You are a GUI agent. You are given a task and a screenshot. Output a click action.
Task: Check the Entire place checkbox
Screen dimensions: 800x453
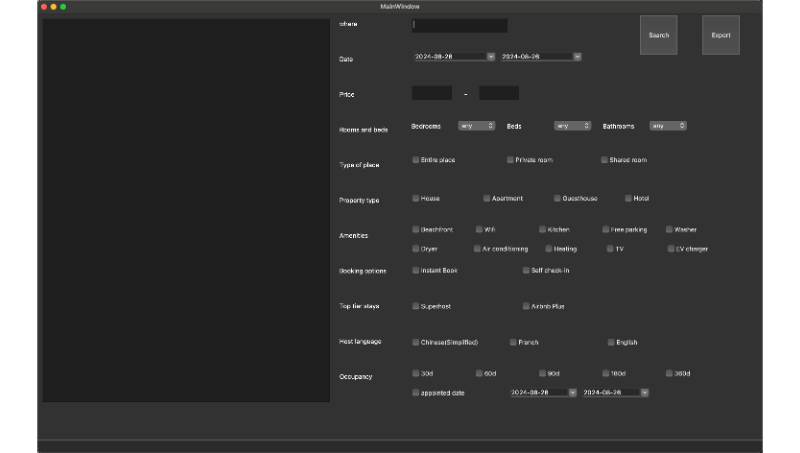416,160
